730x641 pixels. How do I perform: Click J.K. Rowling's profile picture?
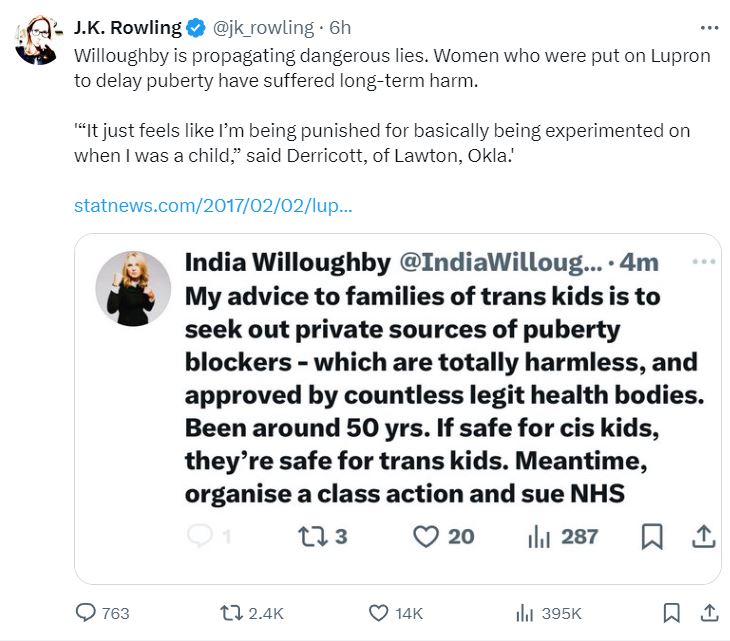point(36,40)
